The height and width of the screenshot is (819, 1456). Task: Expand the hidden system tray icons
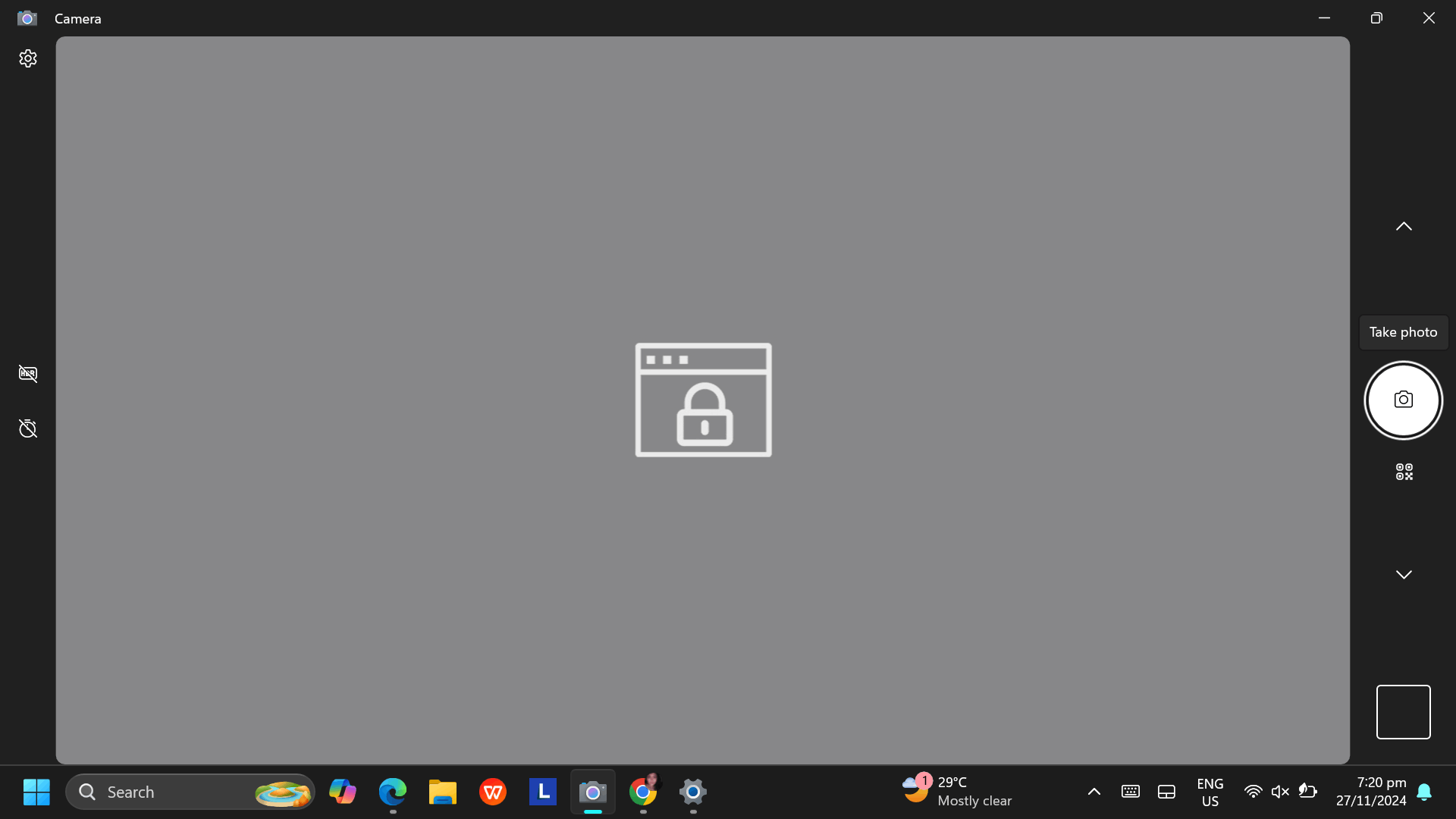(x=1094, y=792)
